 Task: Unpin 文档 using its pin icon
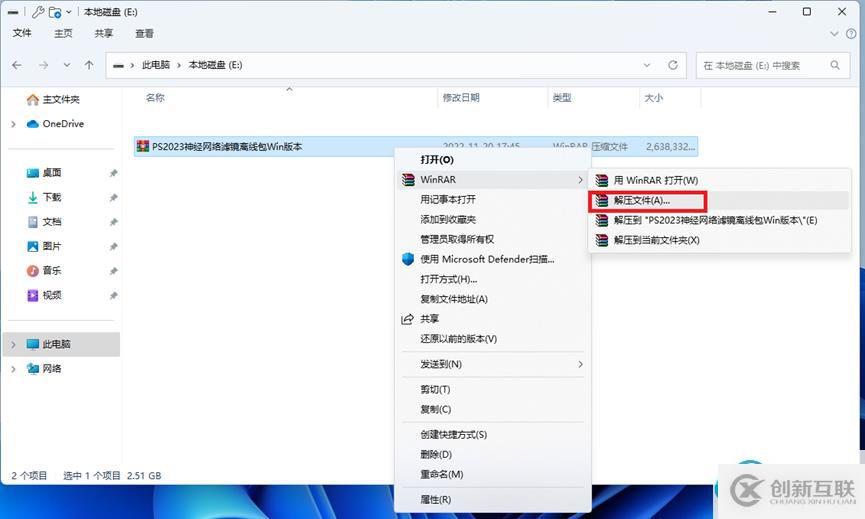[113, 222]
